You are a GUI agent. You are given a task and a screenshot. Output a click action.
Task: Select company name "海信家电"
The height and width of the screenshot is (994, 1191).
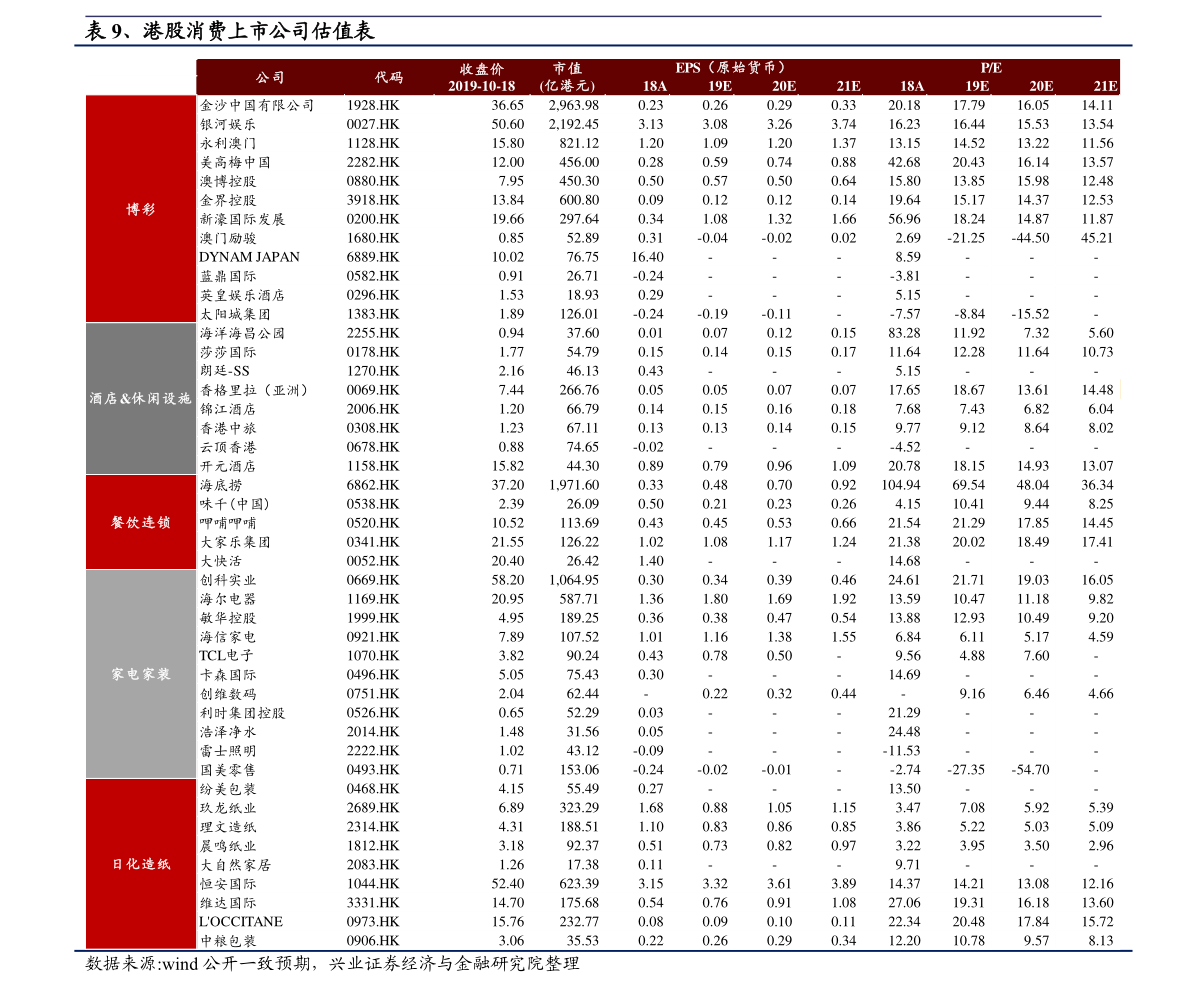coord(228,637)
